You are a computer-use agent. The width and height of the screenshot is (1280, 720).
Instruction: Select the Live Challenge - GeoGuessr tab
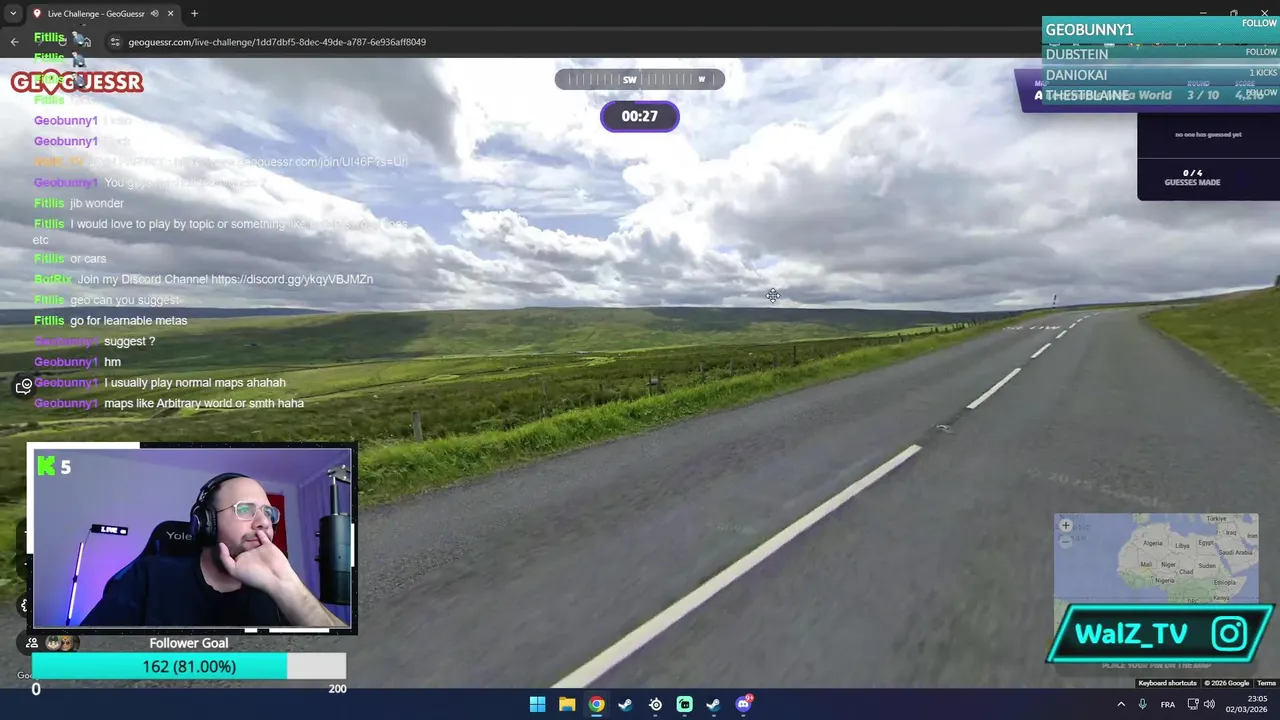(x=95, y=14)
